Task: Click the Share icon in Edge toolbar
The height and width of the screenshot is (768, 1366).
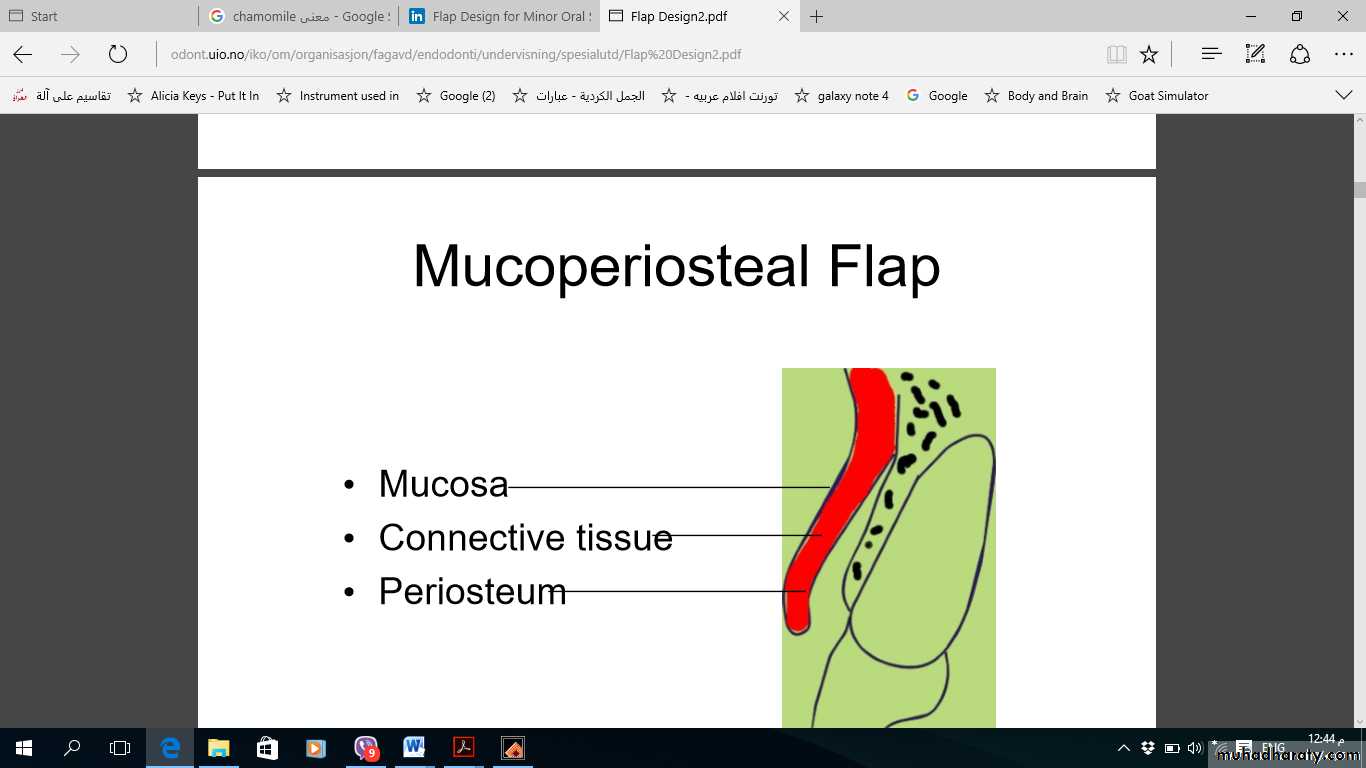Action: (x=1299, y=55)
